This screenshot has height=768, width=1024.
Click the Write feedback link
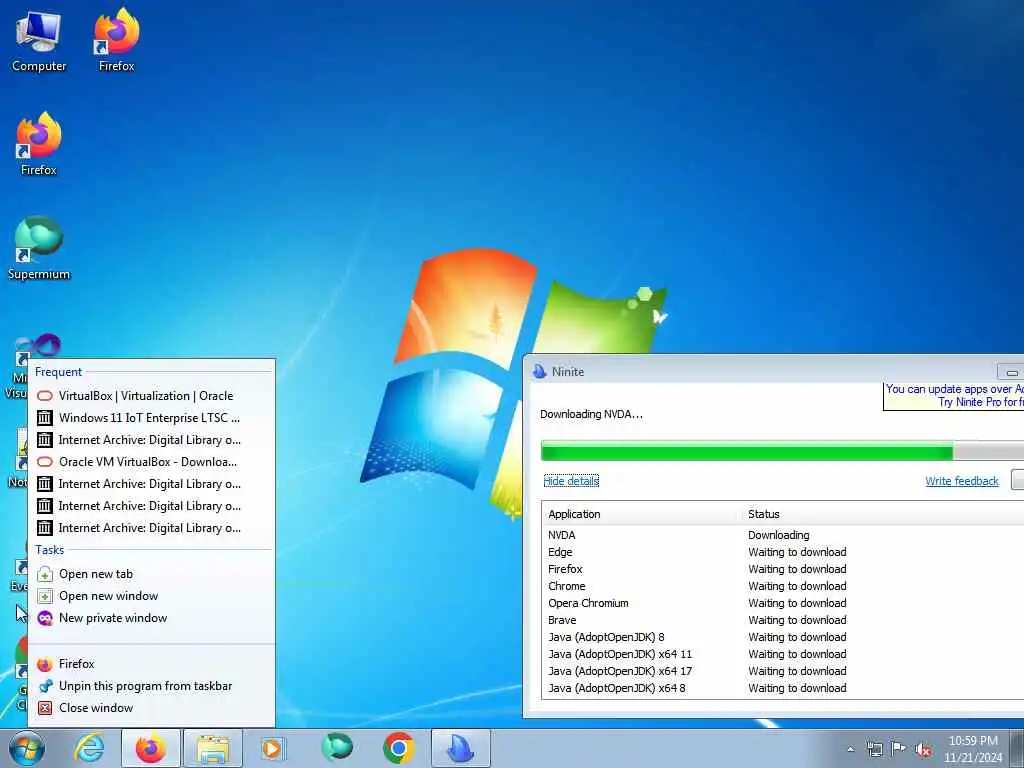[x=962, y=481]
